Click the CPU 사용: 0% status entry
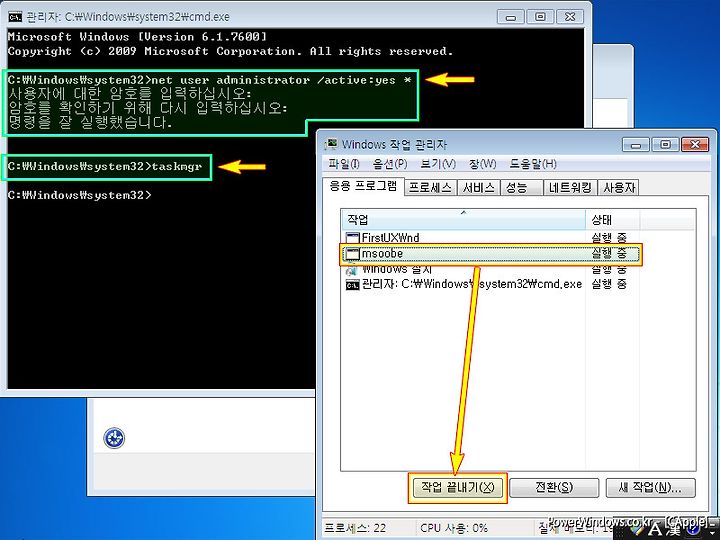 click(x=455, y=528)
